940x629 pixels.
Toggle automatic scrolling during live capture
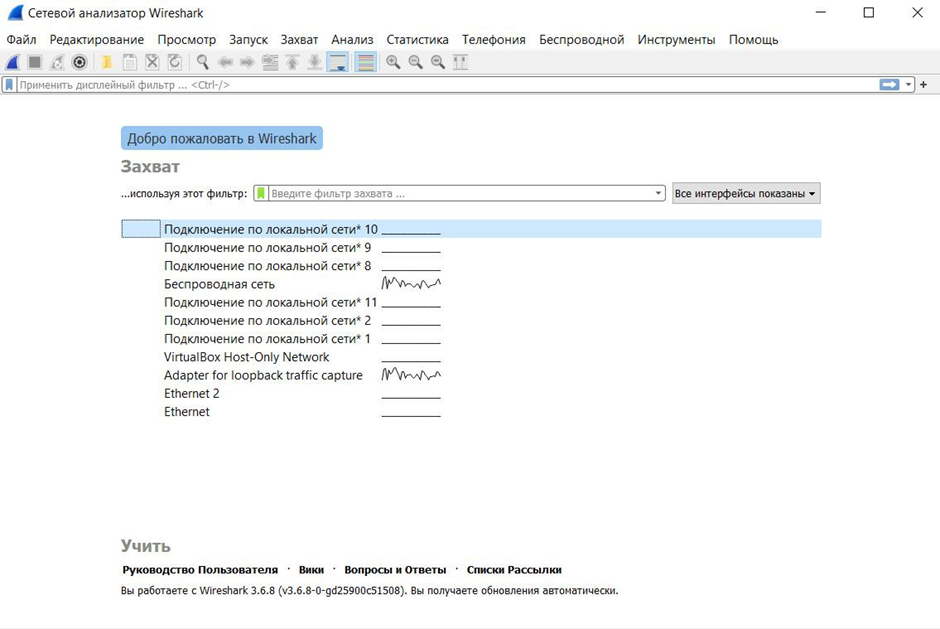coord(337,62)
